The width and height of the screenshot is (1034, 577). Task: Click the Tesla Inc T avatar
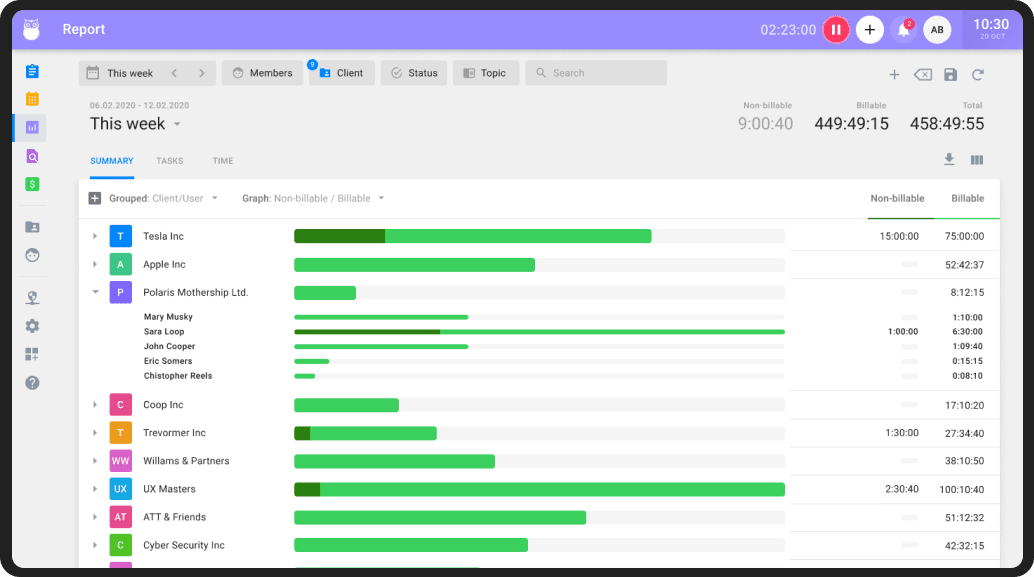121,236
